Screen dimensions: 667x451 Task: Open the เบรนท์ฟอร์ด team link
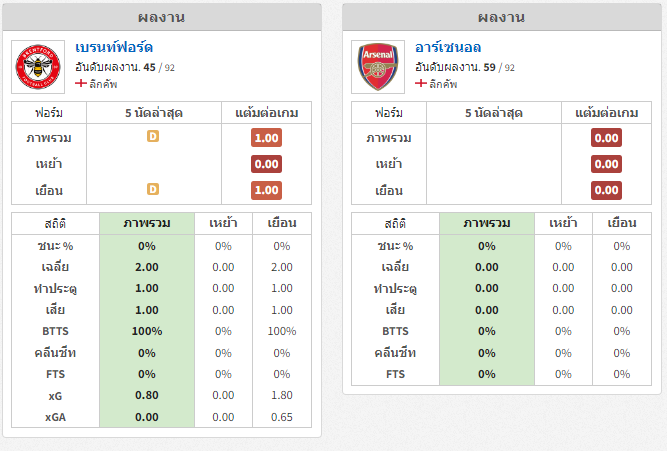click(x=114, y=47)
